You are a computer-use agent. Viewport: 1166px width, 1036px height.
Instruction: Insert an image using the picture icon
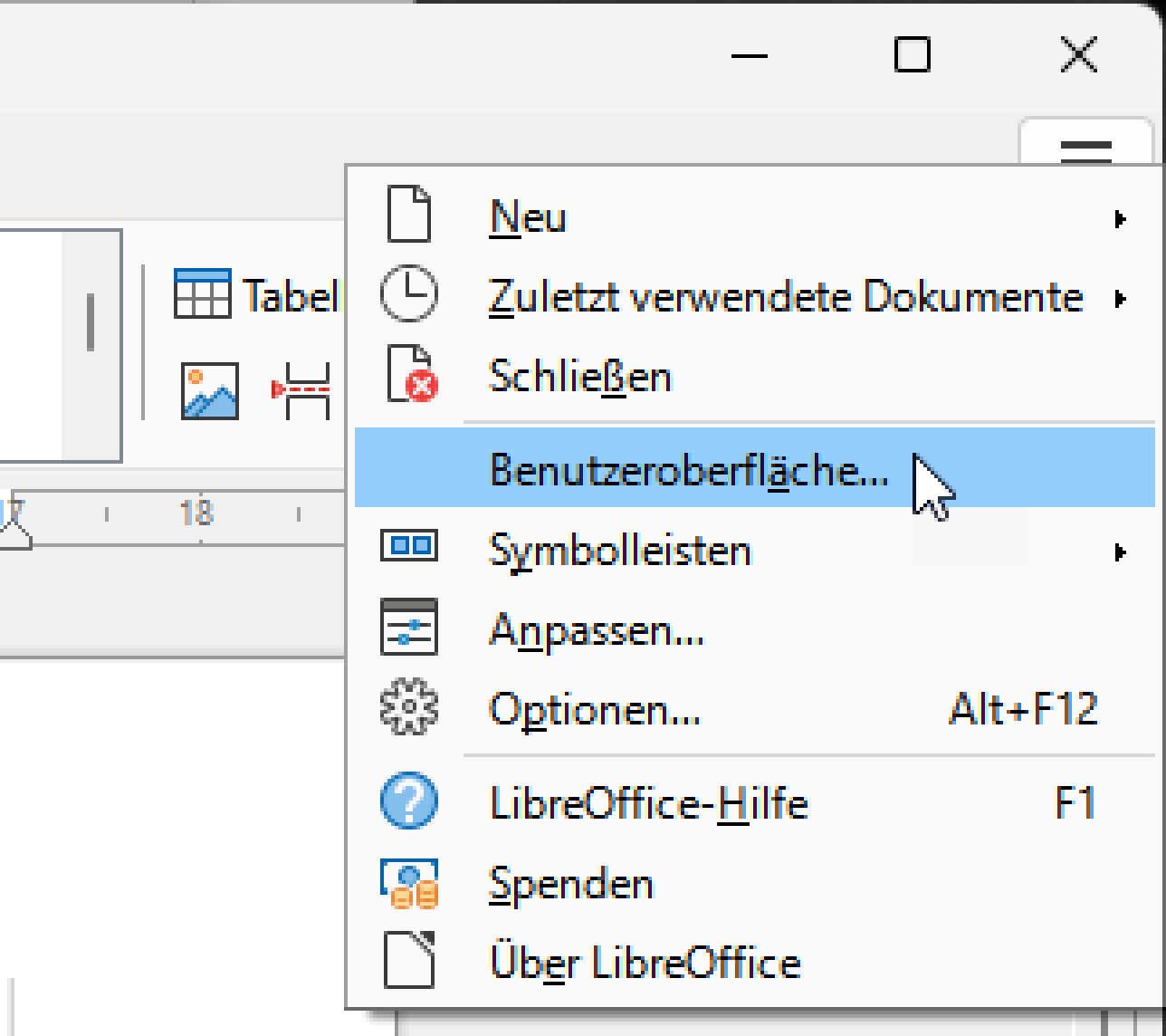pyautogui.click(x=210, y=391)
